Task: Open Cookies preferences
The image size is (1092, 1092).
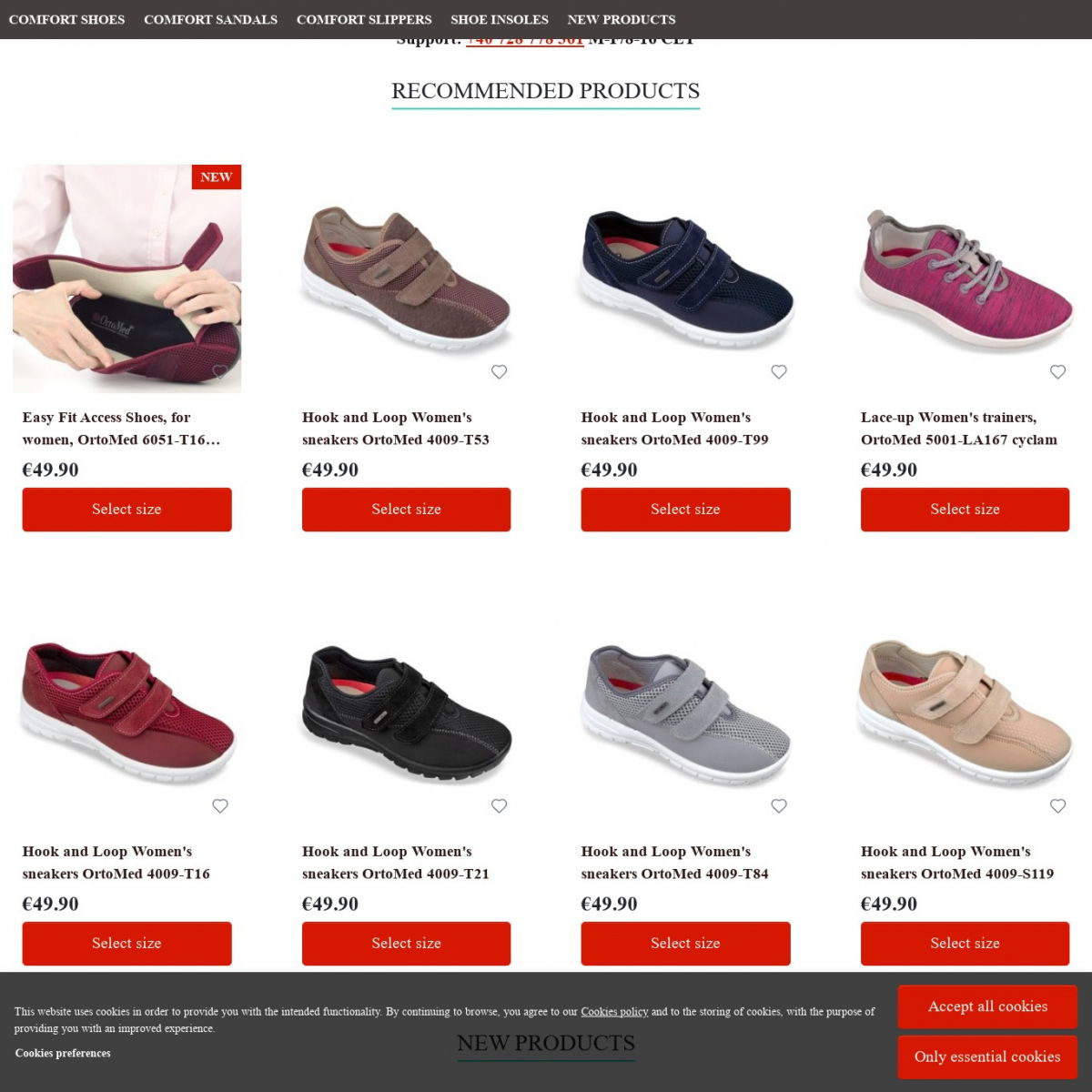Action: (63, 1053)
